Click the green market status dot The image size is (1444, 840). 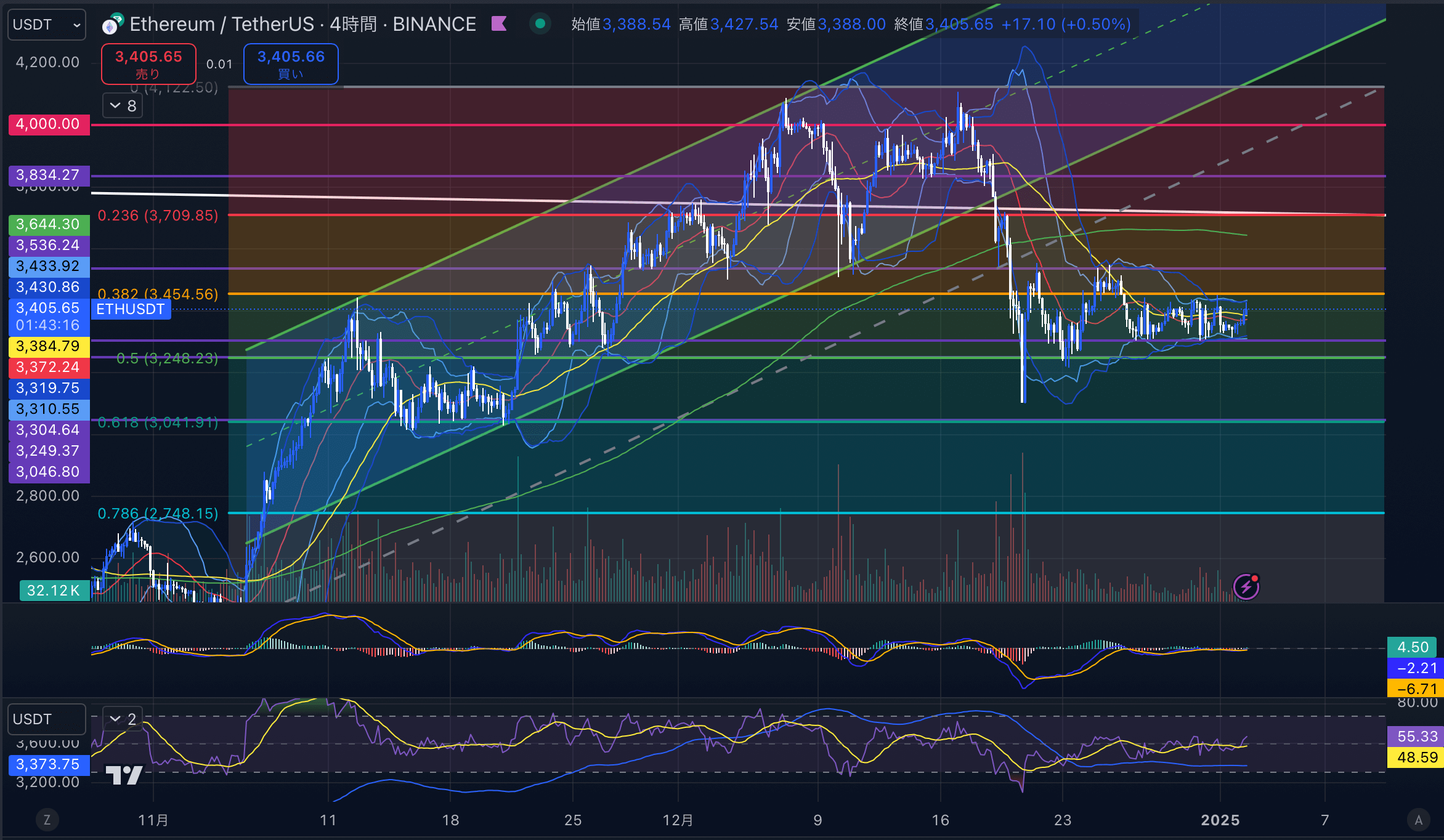tap(540, 24)
